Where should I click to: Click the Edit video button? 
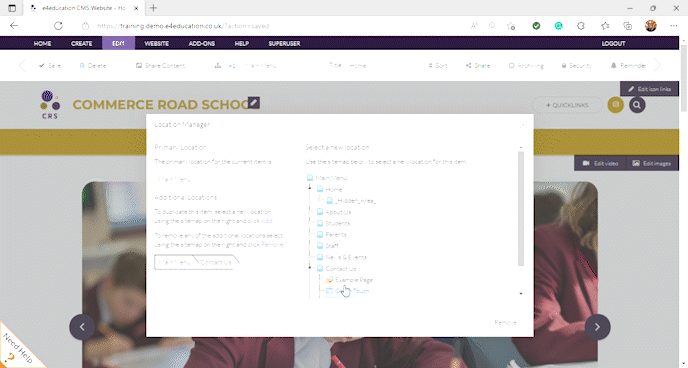tap(600, 163)
